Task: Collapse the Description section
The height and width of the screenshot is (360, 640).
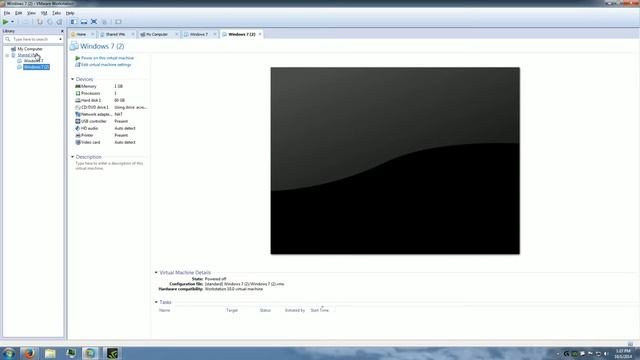Action: coord(73,157)
